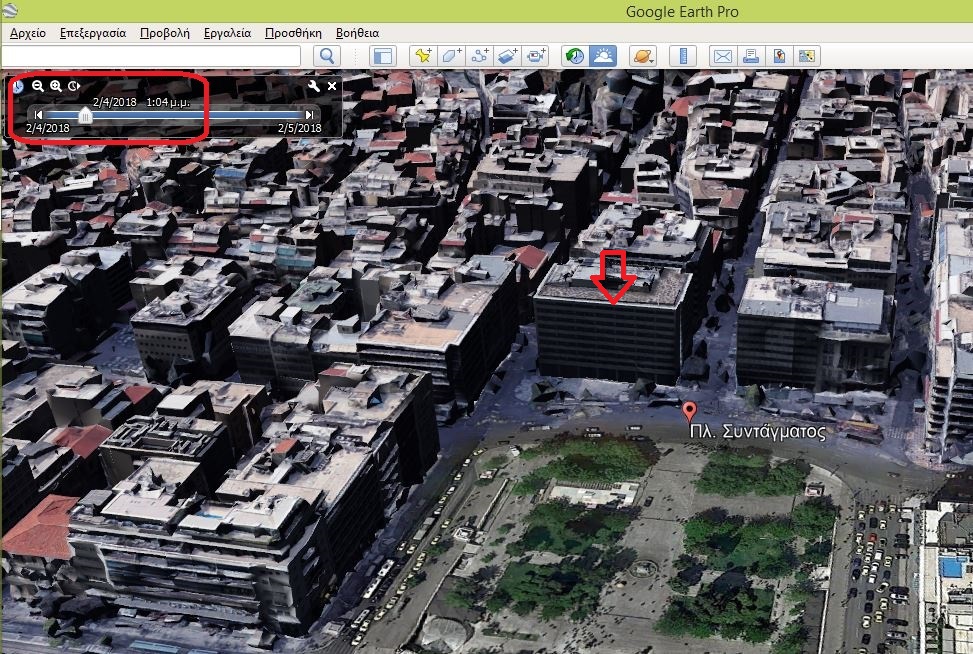Zoom in the time slider range

pyautogui.click(x=56, y=86)
